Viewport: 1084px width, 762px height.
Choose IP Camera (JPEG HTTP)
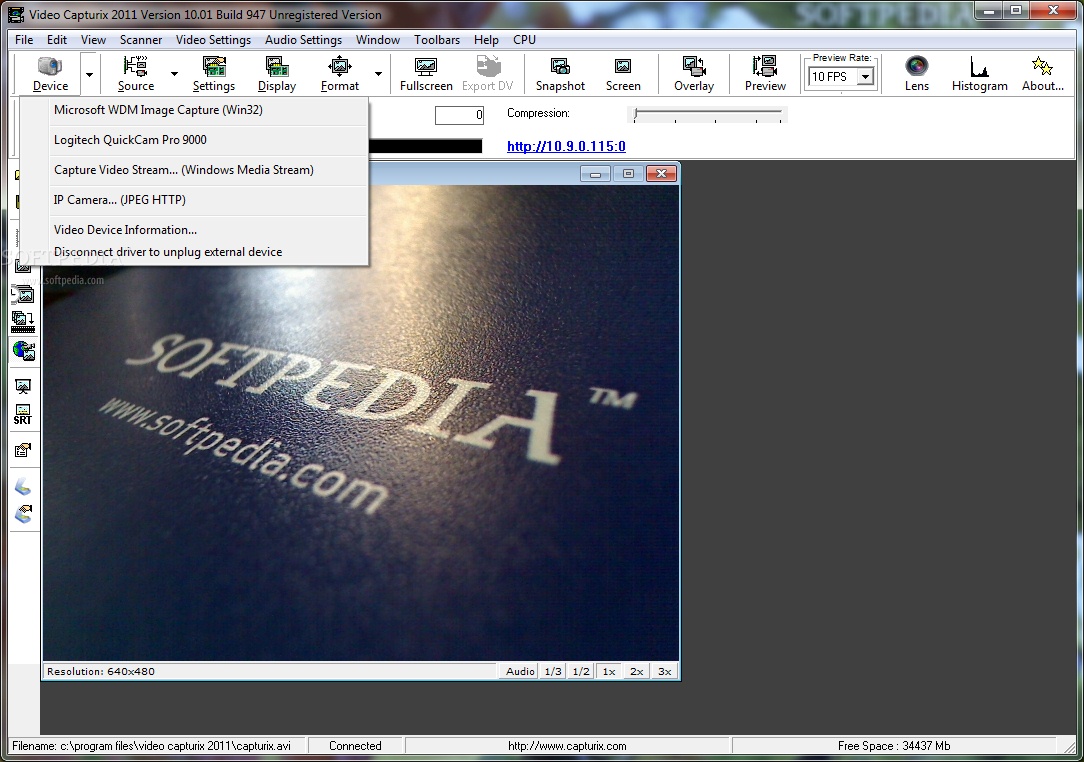[x=194, y=200]
